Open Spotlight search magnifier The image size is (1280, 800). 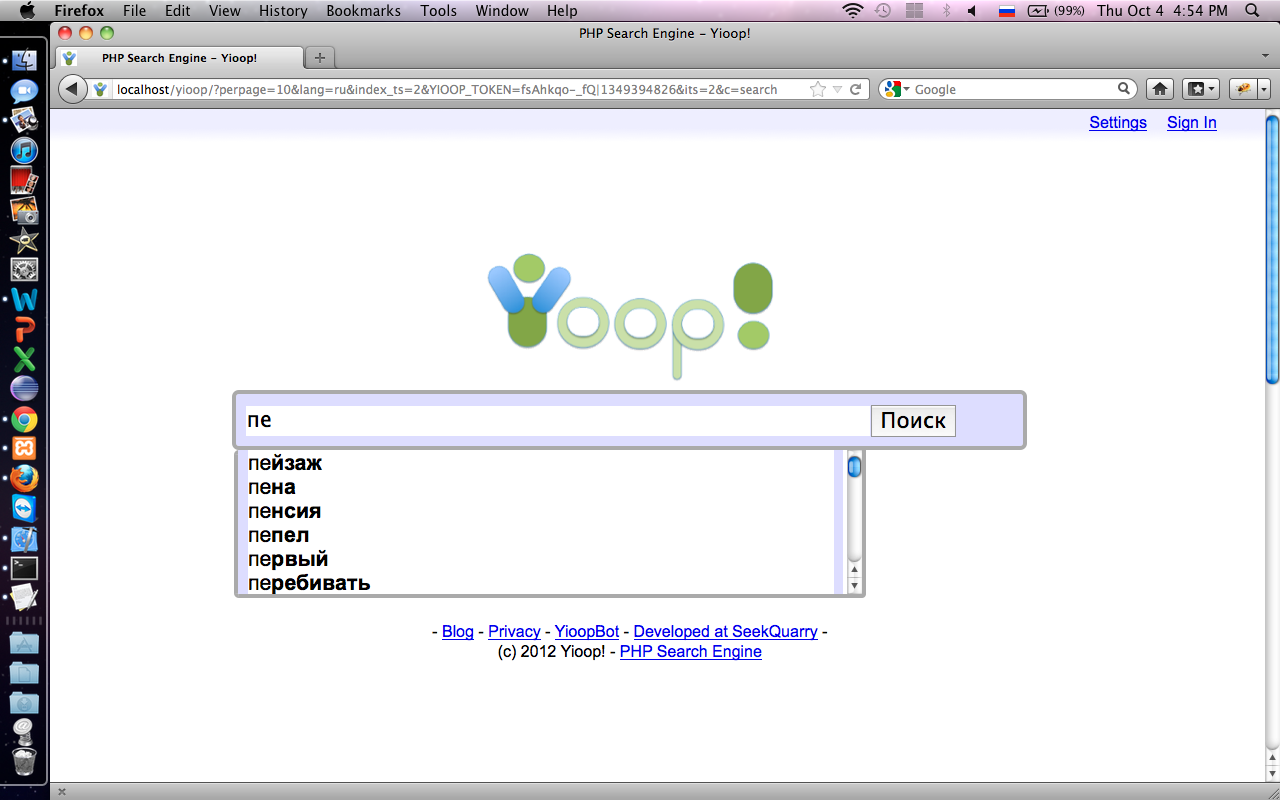(1252, 11)
